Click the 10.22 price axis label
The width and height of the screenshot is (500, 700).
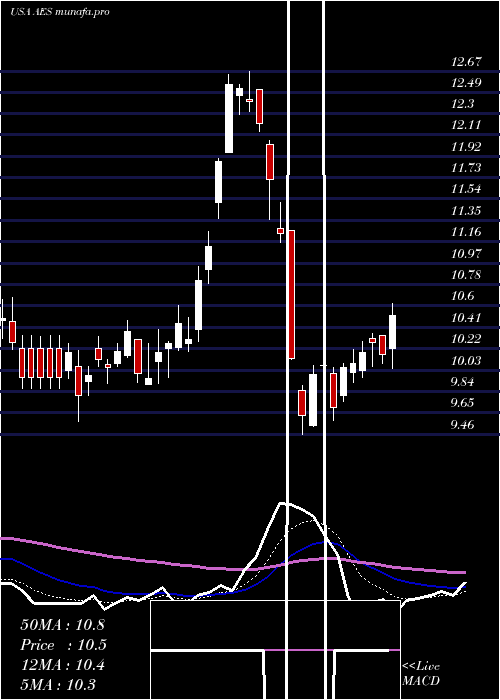pyautogui.click(x=466, y=338)
